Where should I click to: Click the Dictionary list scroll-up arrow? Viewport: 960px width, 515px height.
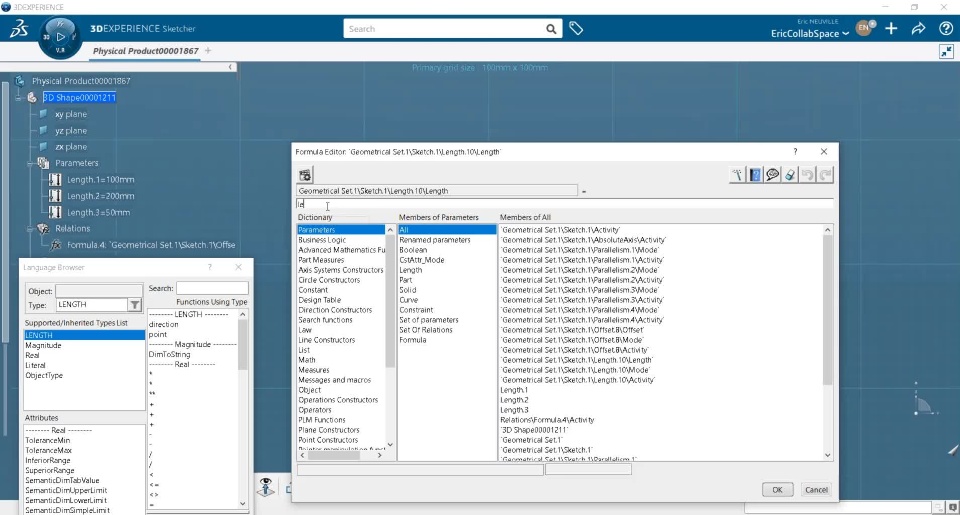click(x=390, y=230)
